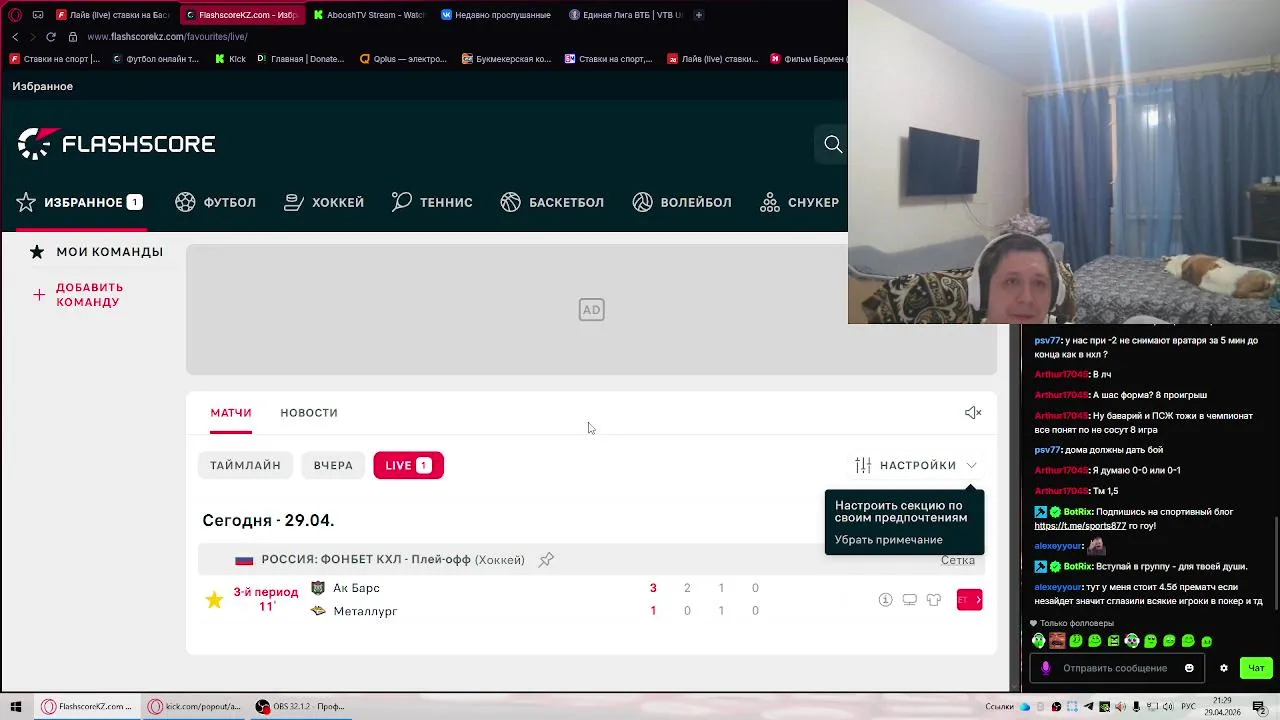Go to the Футбол section
This screenshot has height=720, width=1280.
[216, 202]
